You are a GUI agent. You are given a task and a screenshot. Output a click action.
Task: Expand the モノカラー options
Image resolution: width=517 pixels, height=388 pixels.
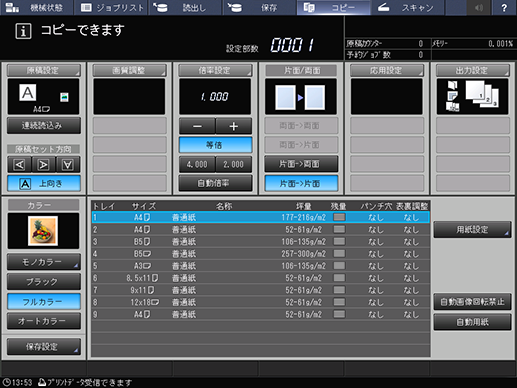pos(44,262)
